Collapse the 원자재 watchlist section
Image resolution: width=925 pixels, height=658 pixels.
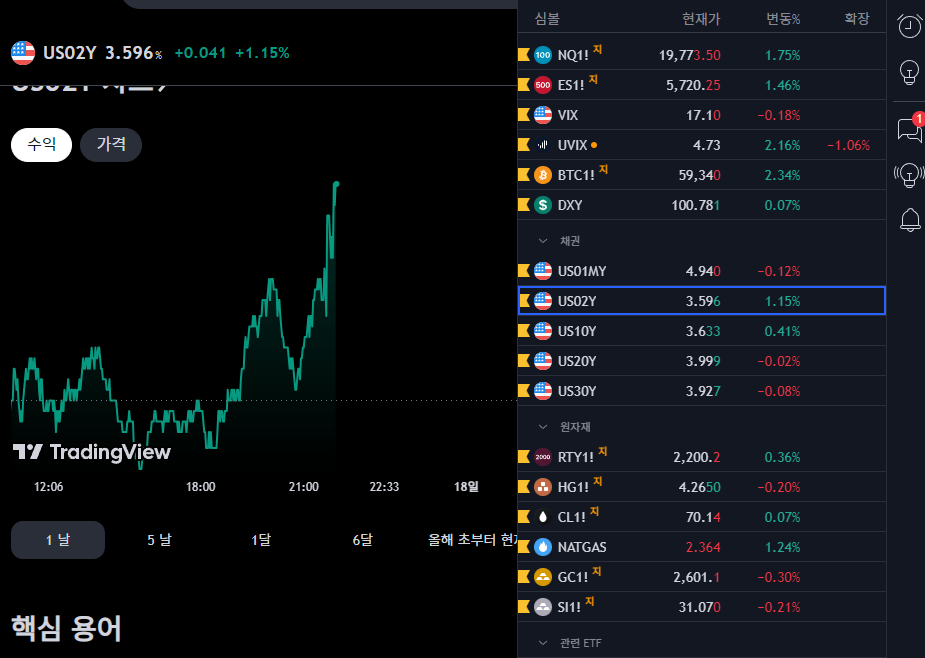coord(544,427)
